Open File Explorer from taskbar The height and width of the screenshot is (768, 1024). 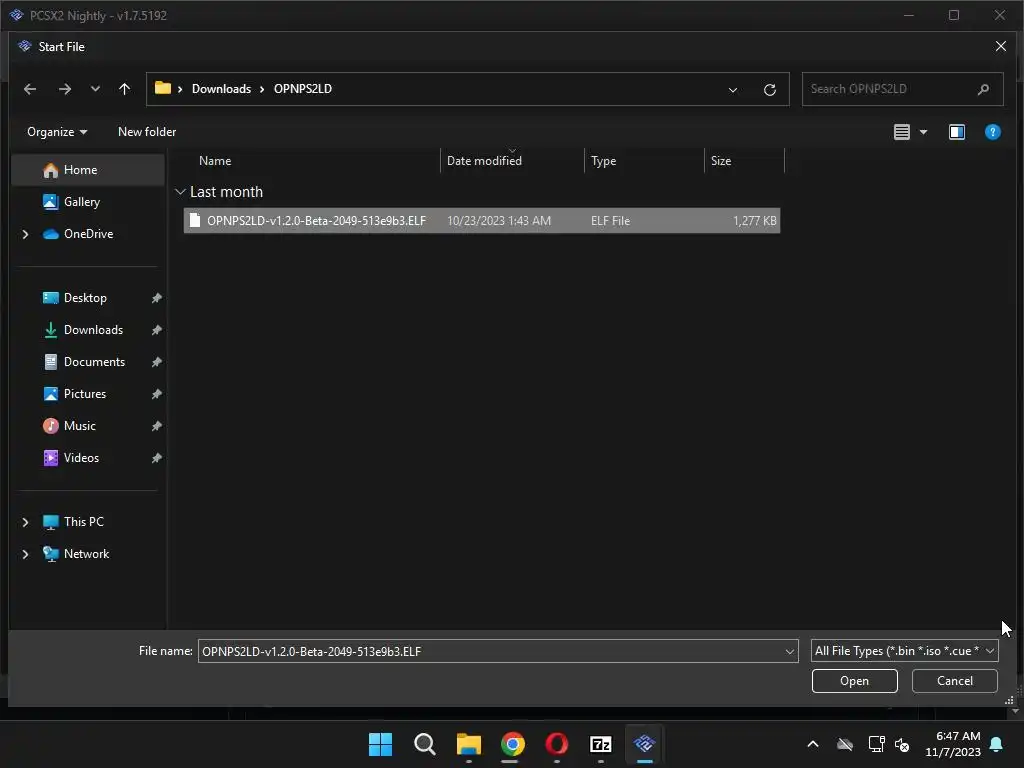pos(469,744)
